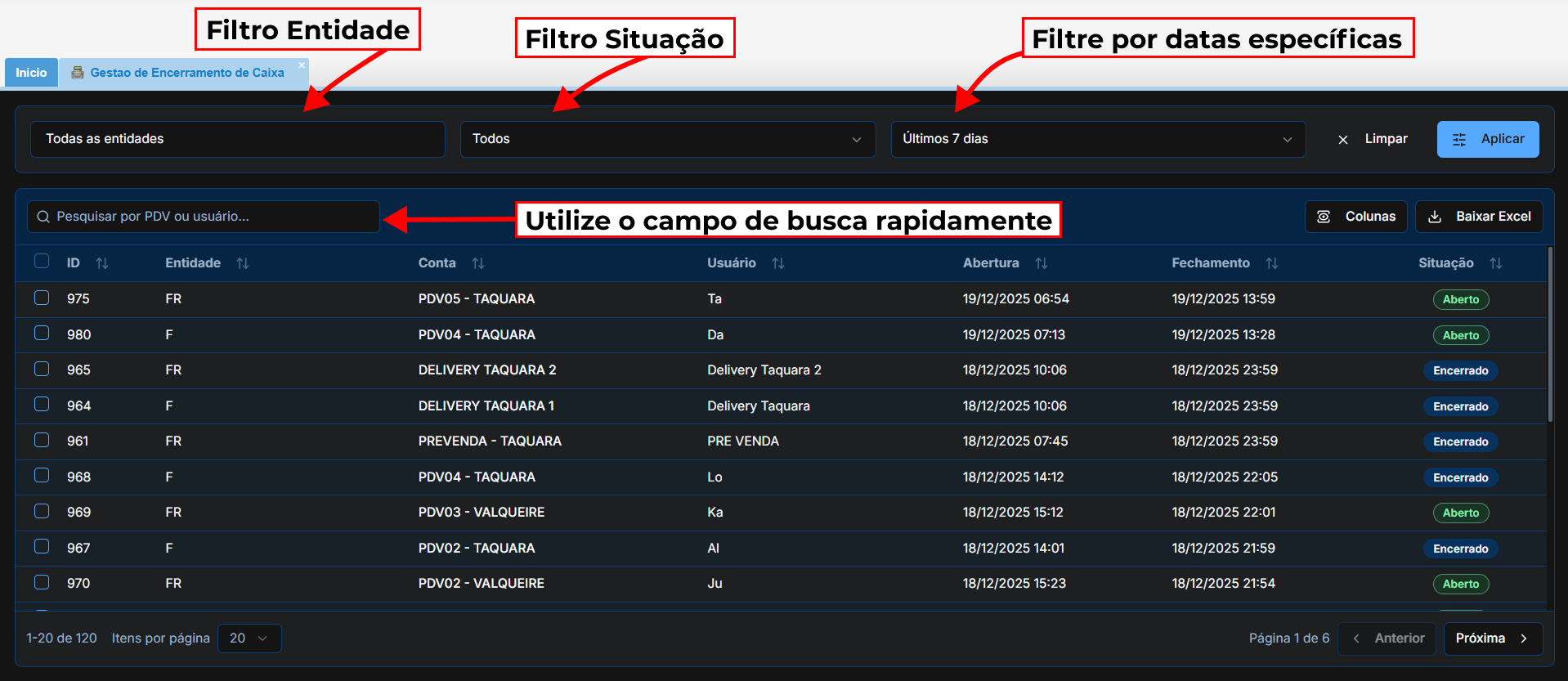Sort table by the Entidade column arrows
Viewport: 1568px width, 681px height.
[243, 263]
